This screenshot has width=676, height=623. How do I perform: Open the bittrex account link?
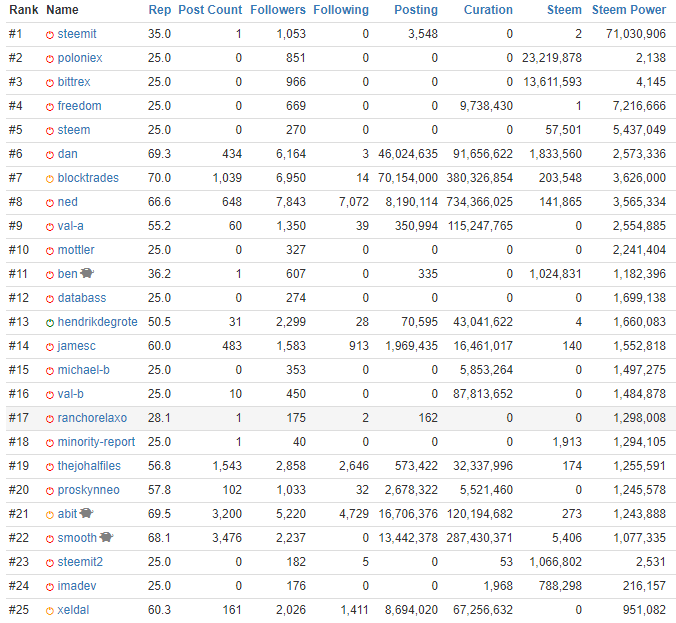pyautogui.click(x=74, y=82)
